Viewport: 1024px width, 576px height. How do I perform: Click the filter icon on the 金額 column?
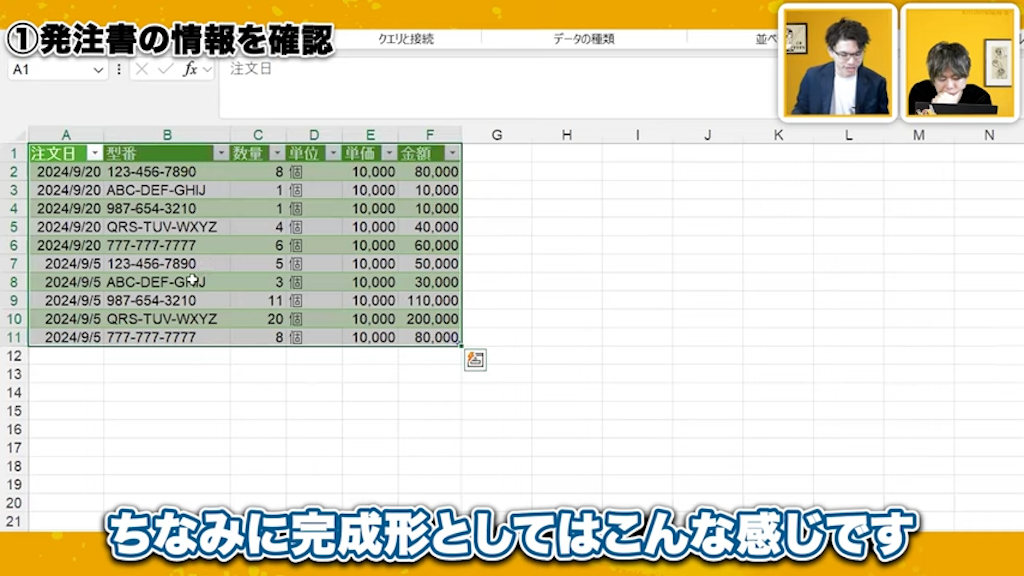pyautogui.click(x=452, y=152)
